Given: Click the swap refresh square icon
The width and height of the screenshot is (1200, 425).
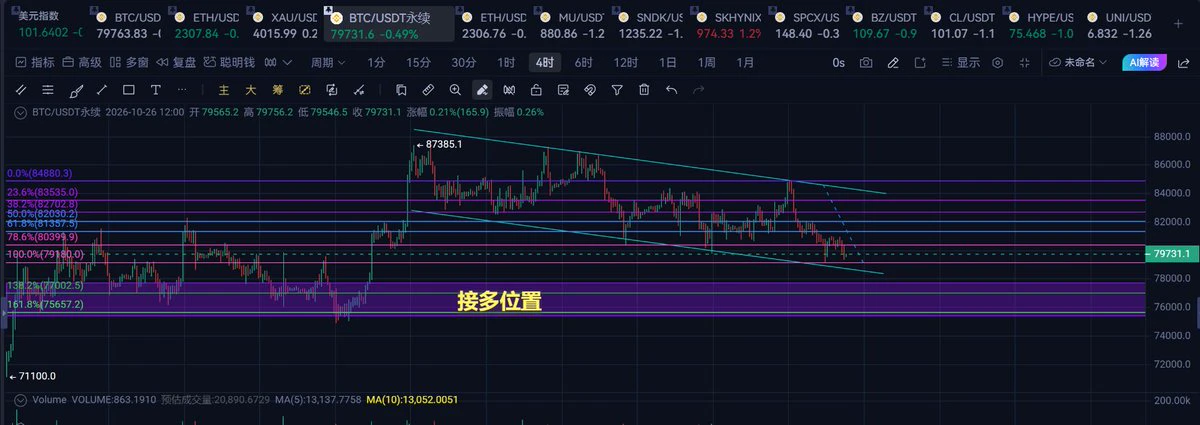Looking at the screenshot, I should 332,89.
